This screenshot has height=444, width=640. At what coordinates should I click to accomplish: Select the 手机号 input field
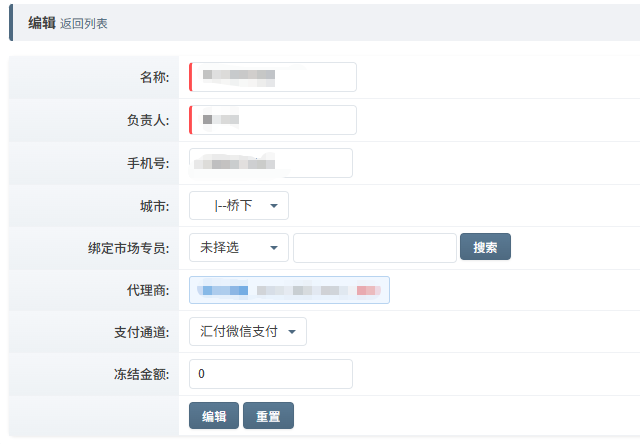click(x=270, y=163)
